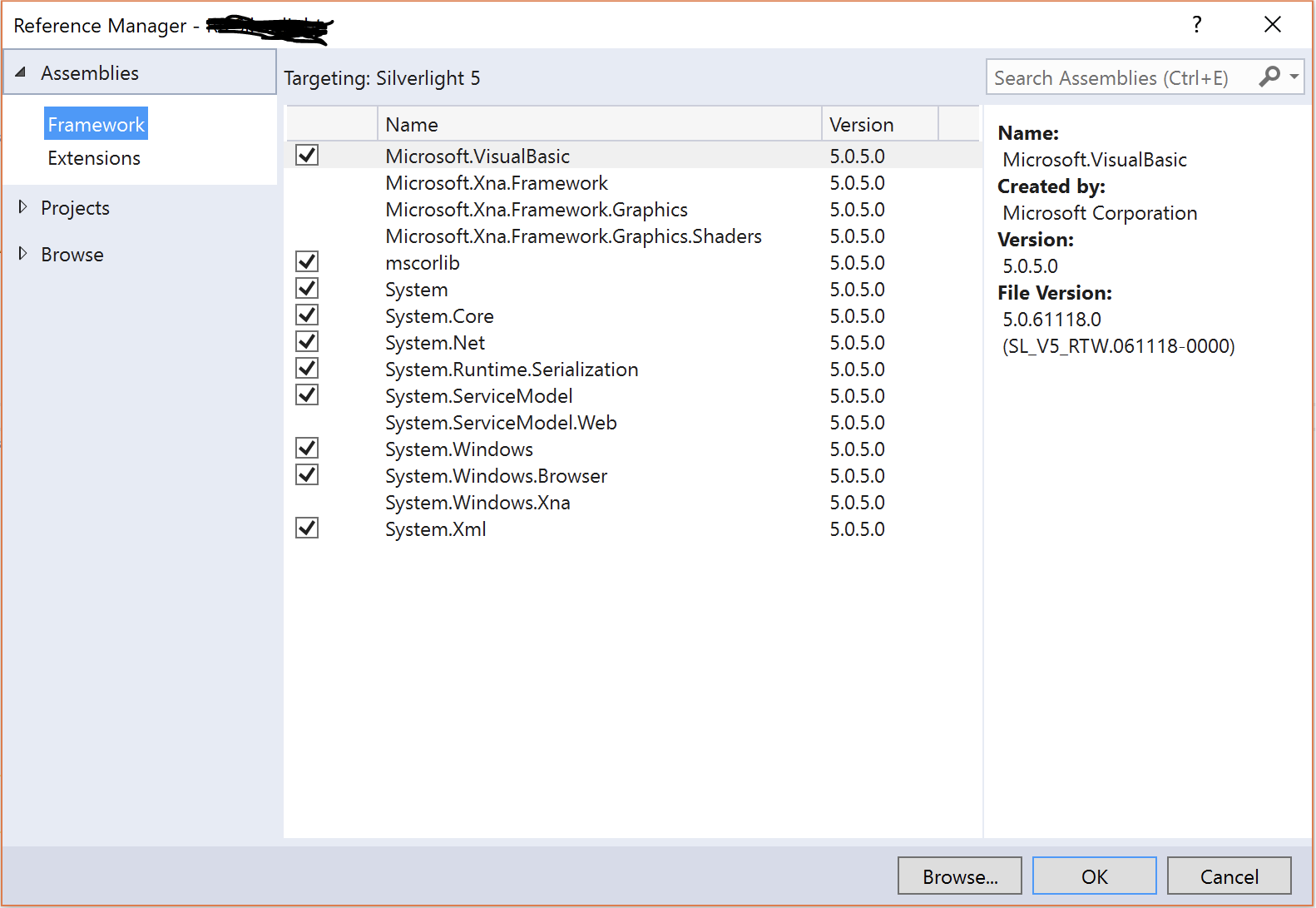
Task: Toggle System.Core checkbox
Action: click(307, 315)
